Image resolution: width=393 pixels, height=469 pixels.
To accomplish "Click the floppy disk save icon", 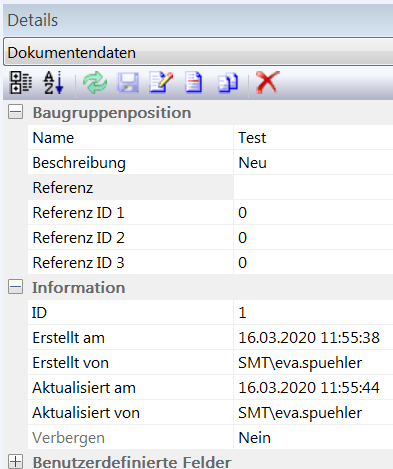I will pos(128,83).
